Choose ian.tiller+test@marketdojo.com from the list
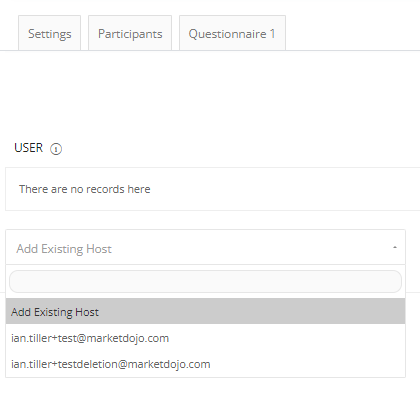The image size is (420, 393). tap(205, 338)
